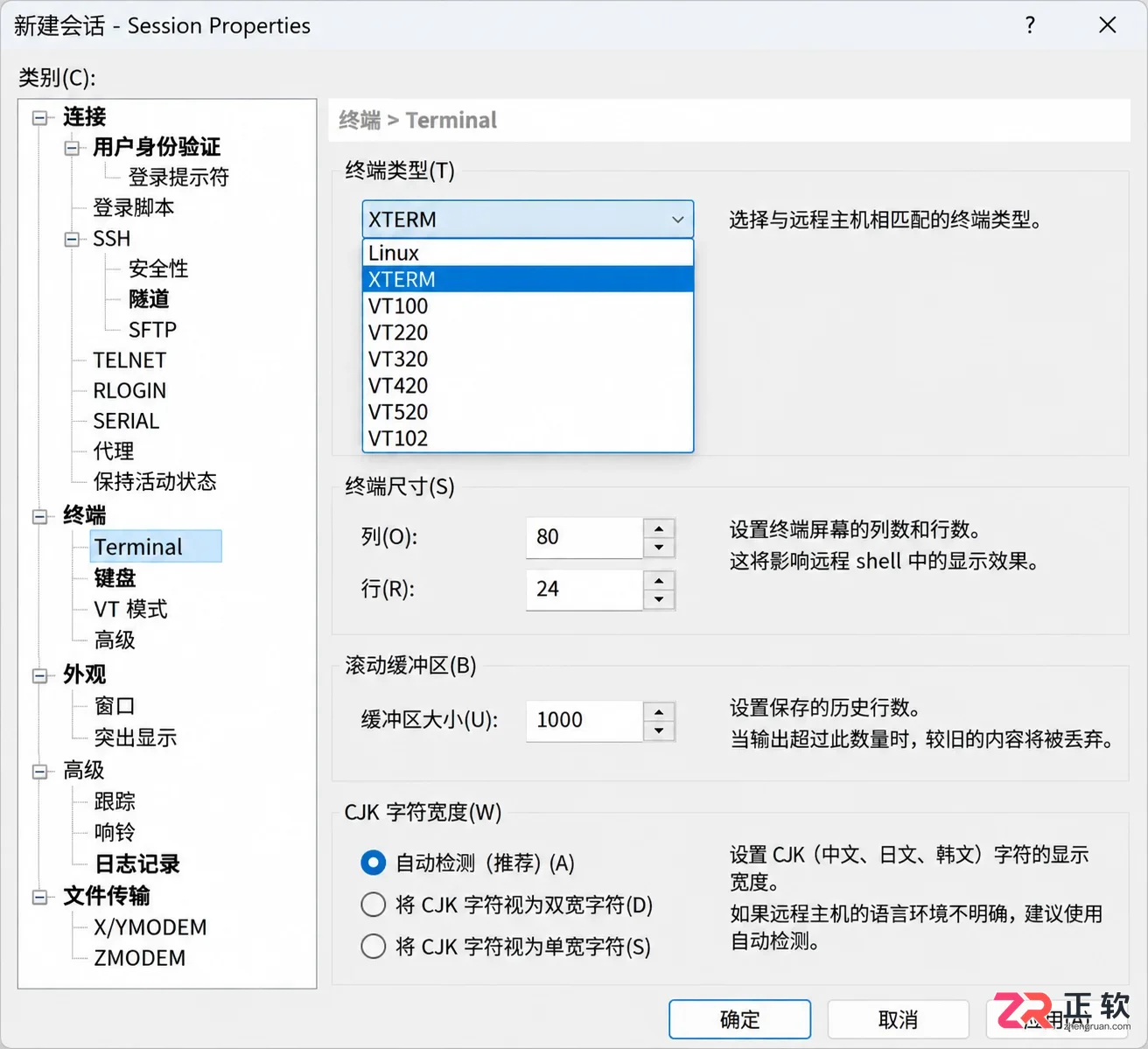Select 隧道 under SSH
This screenshot has height=1049, width=1148.
149,299
